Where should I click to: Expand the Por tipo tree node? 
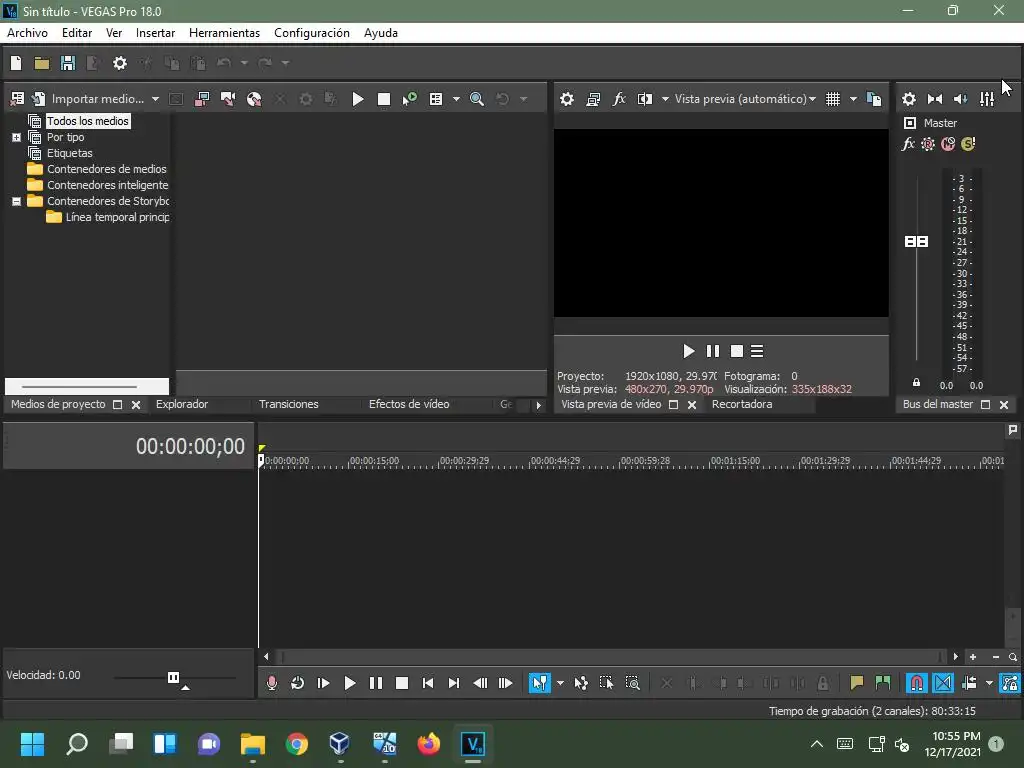coord(16,137)
